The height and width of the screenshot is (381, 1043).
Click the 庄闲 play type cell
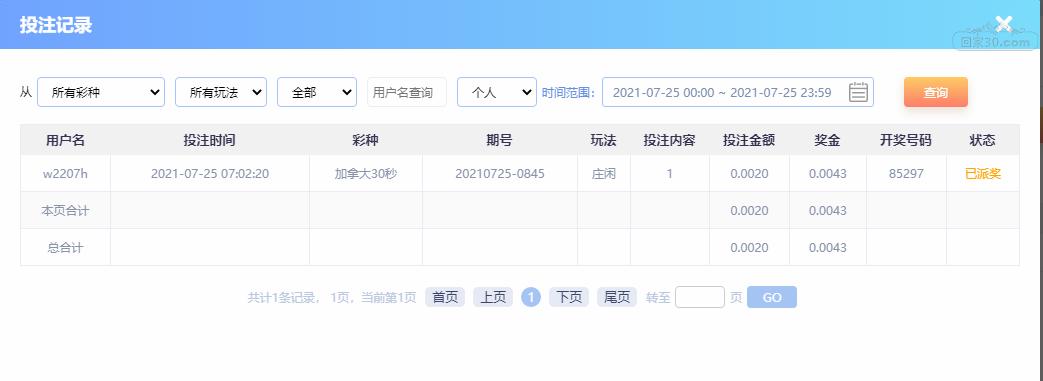pyautogui.click(x=603, y=174)
